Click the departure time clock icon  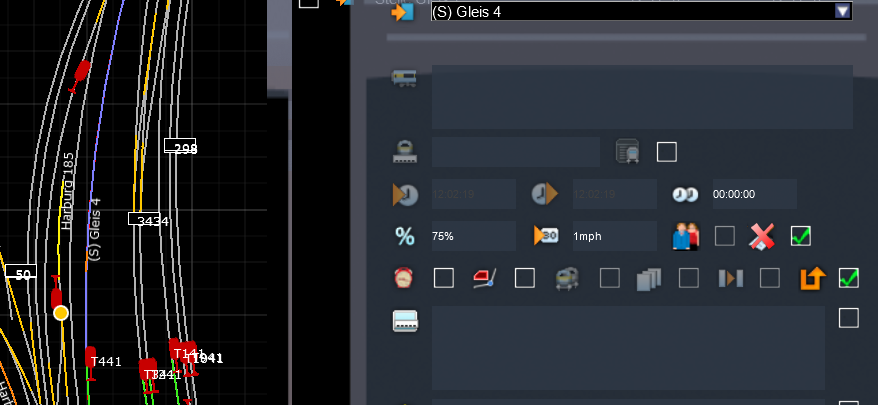[x=544, y=194]
